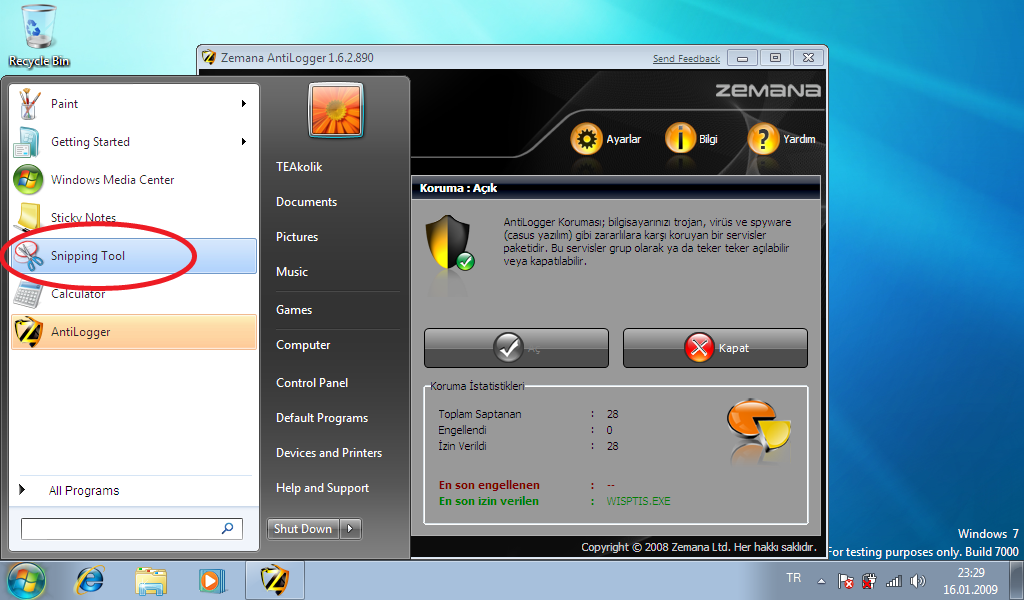Click the Zemana title bar icon

click(209, 57)
